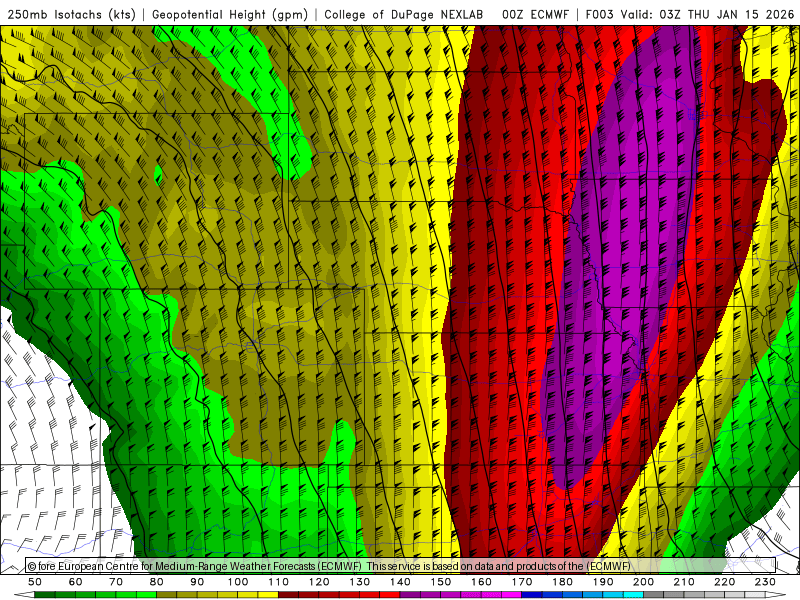The width and height of the screenshot is (800, 600).
Task: Select the dark gray swatch right of the 200 label
Action: tap(654, 595)
